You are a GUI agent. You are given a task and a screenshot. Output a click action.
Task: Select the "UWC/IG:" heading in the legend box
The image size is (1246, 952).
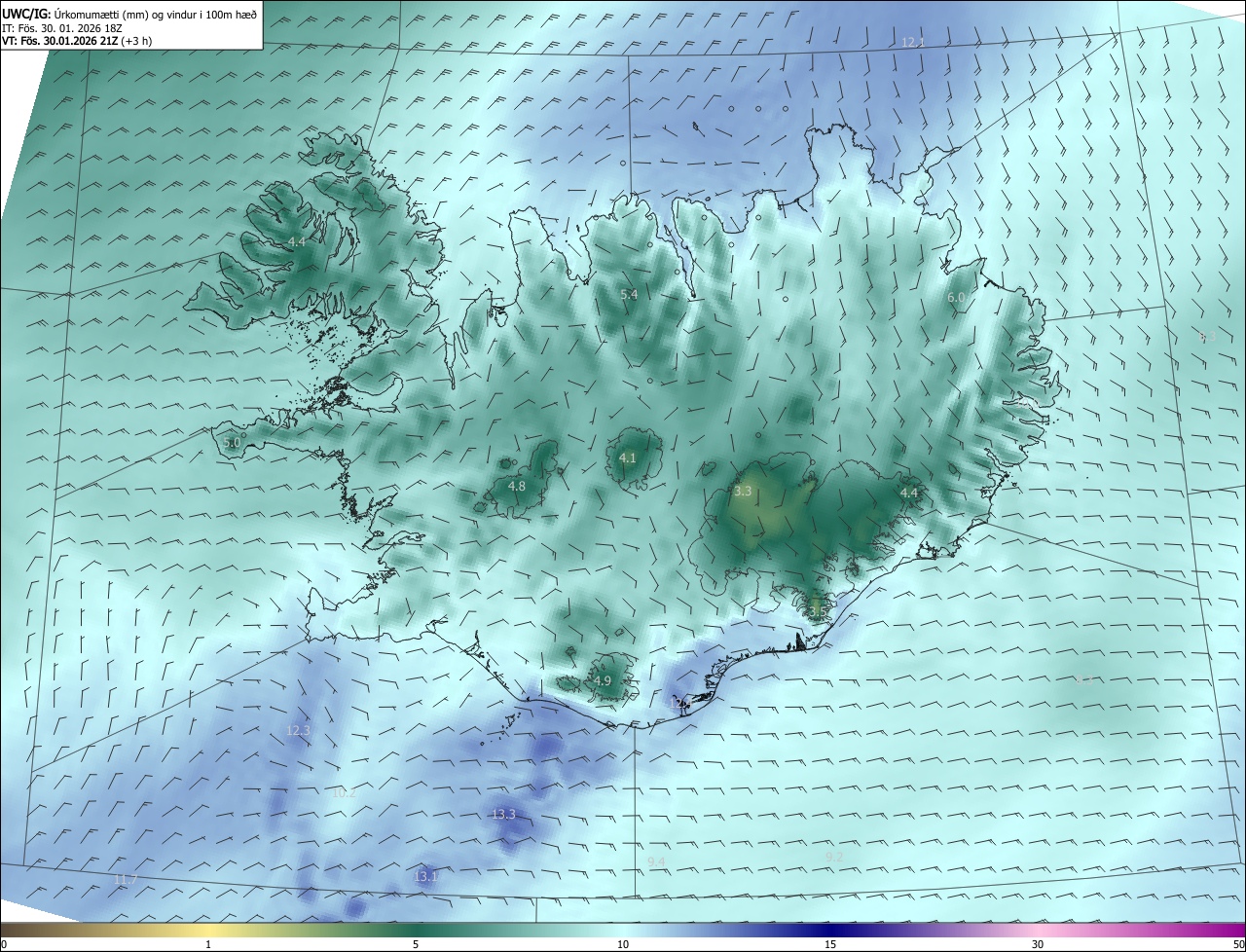[26, 14]
